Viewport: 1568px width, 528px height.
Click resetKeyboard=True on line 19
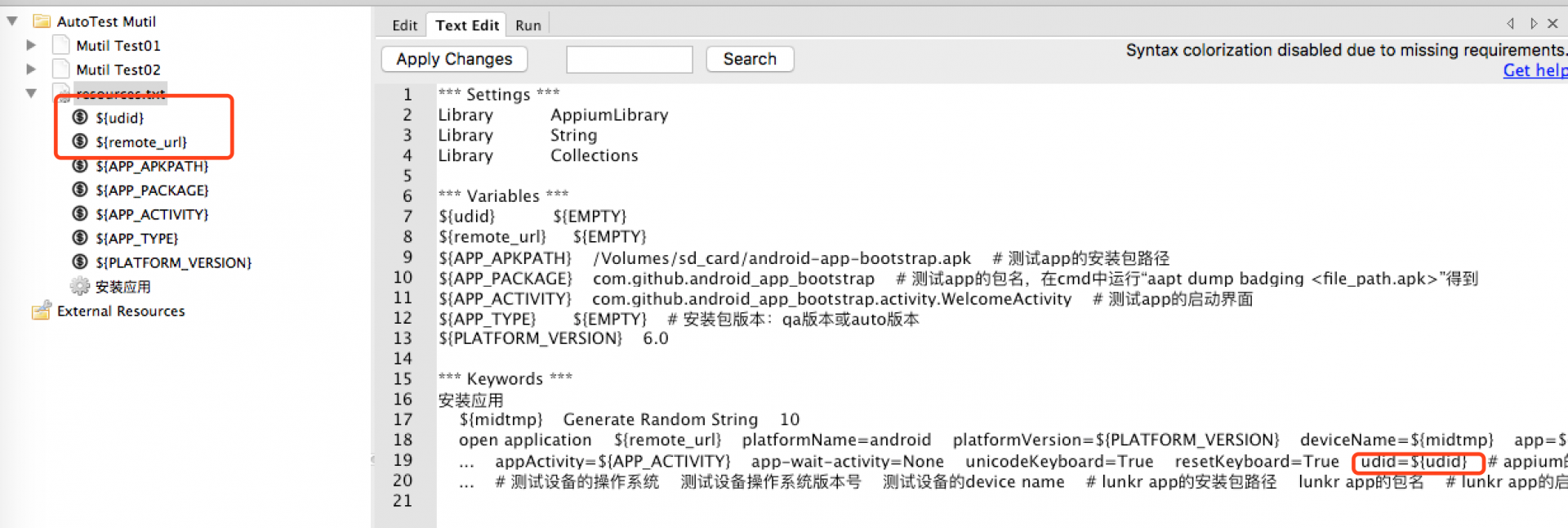click(1257, 462)
